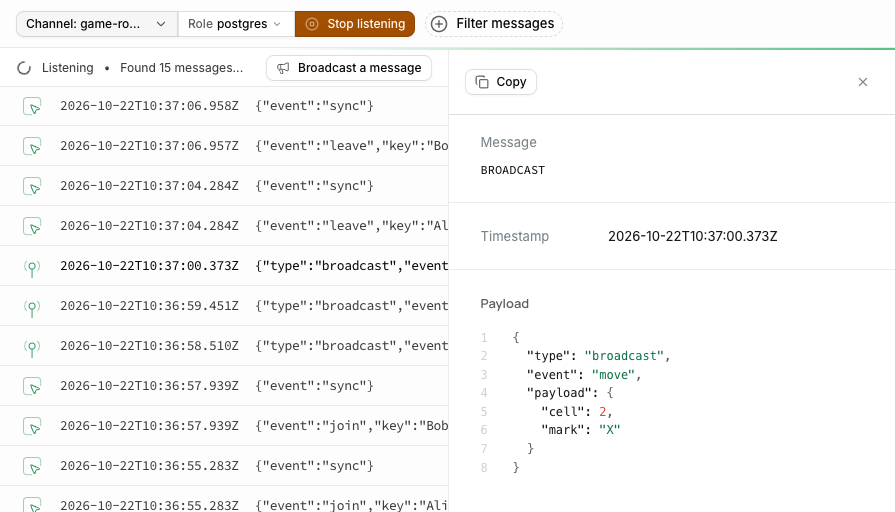Click the Listening status label
Image resolution: width=895 pixels, height=512 pixels.
click(67, 68)
